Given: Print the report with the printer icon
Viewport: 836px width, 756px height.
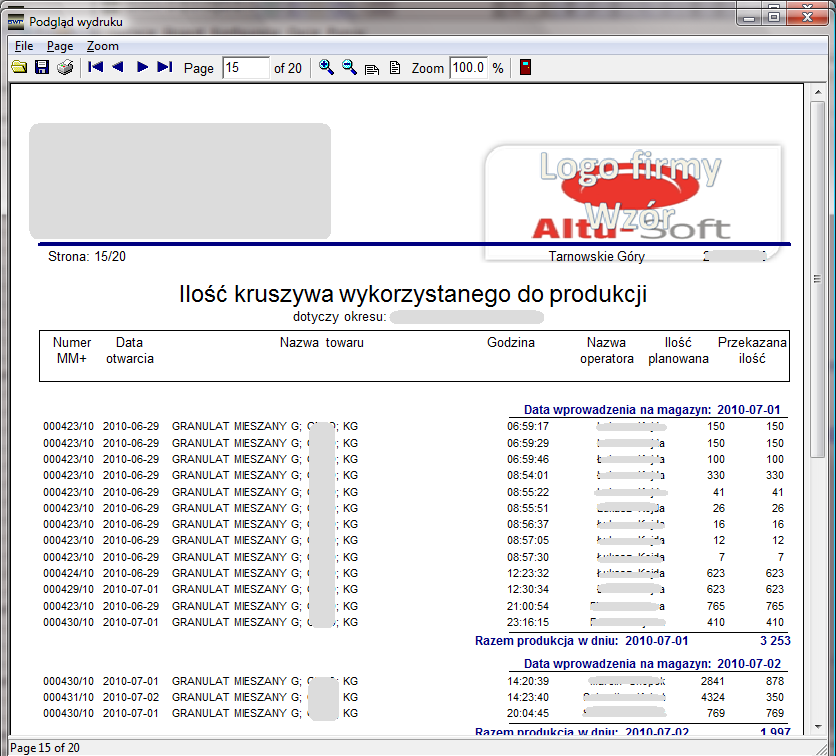Looking at the screenshot, I should point(65,68).
